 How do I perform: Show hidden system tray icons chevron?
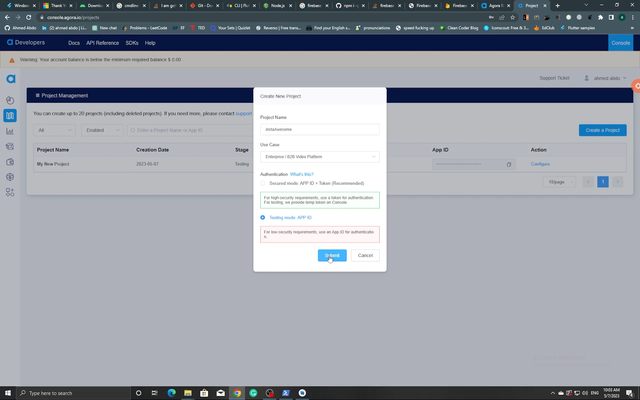[553, 393]
